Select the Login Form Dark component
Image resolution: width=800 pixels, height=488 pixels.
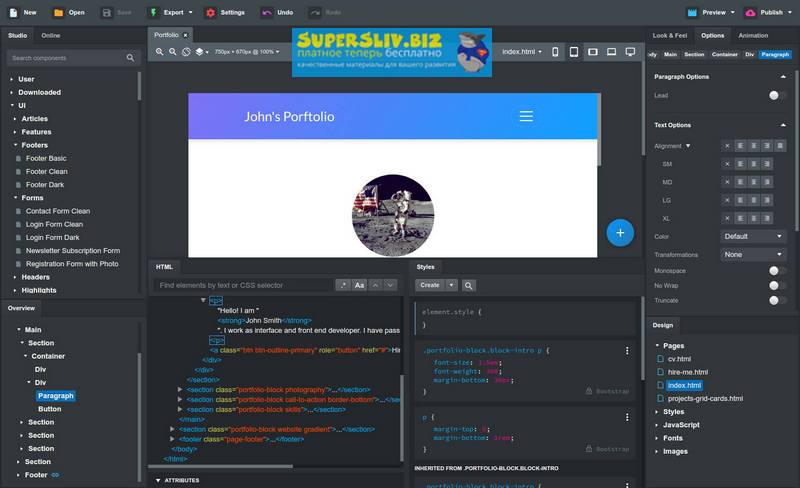(x=53, y=237)
